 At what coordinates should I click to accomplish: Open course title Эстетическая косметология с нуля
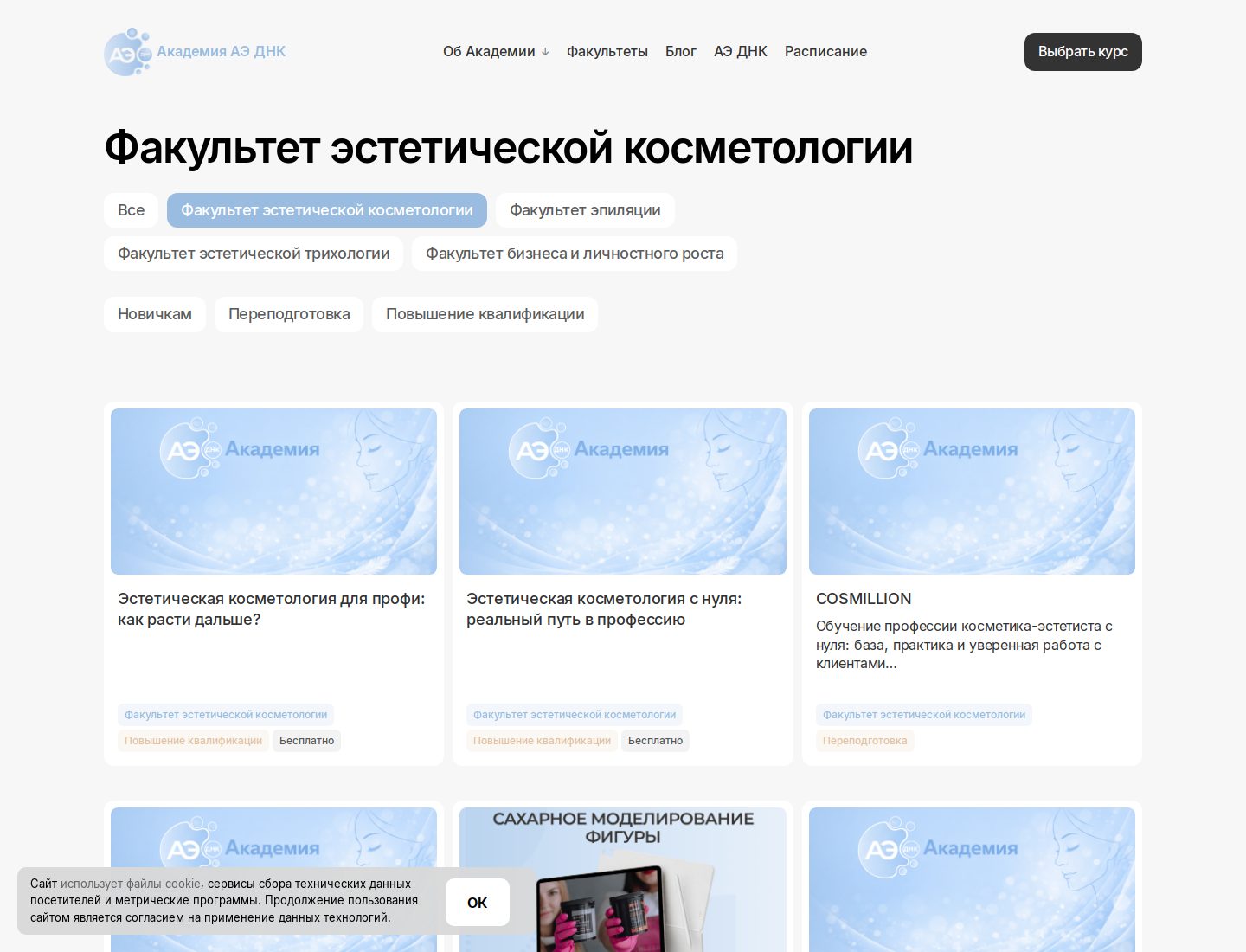point(604,609)
